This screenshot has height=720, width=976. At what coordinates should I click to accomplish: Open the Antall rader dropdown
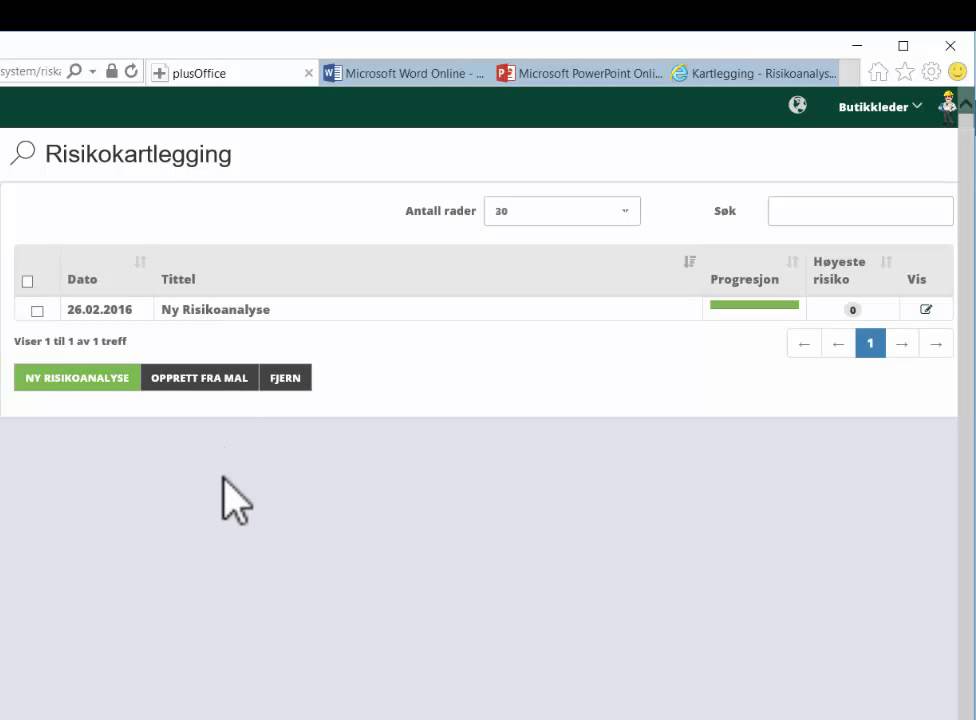click(562, 211)
